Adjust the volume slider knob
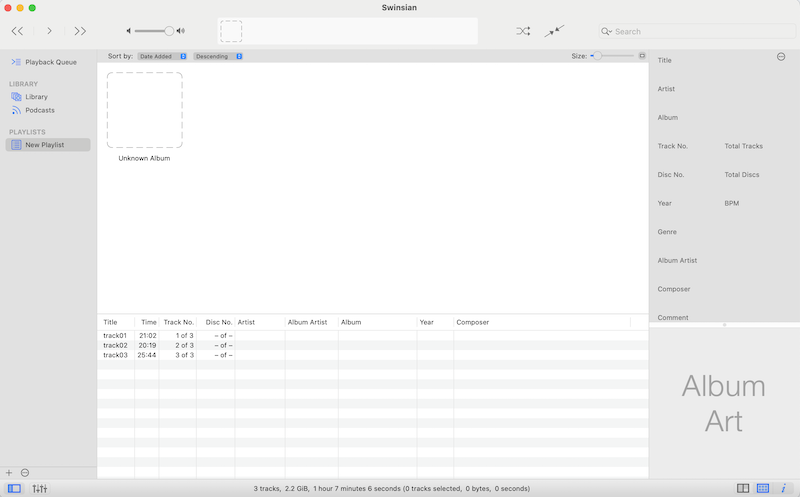 click(x=169, y=31)
